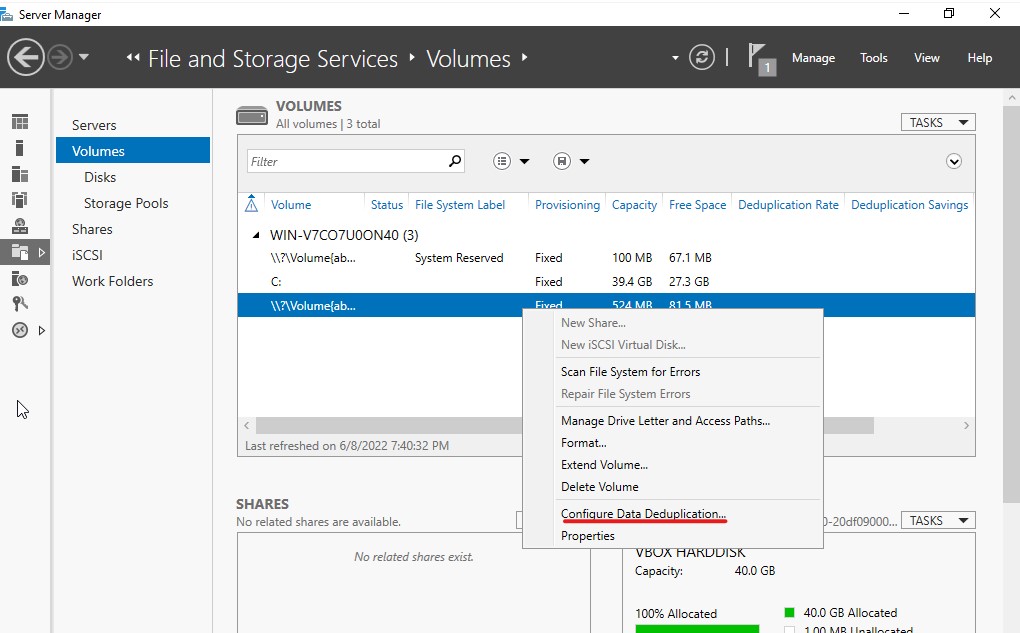Select the C: volume row

[x=606, y=282]
